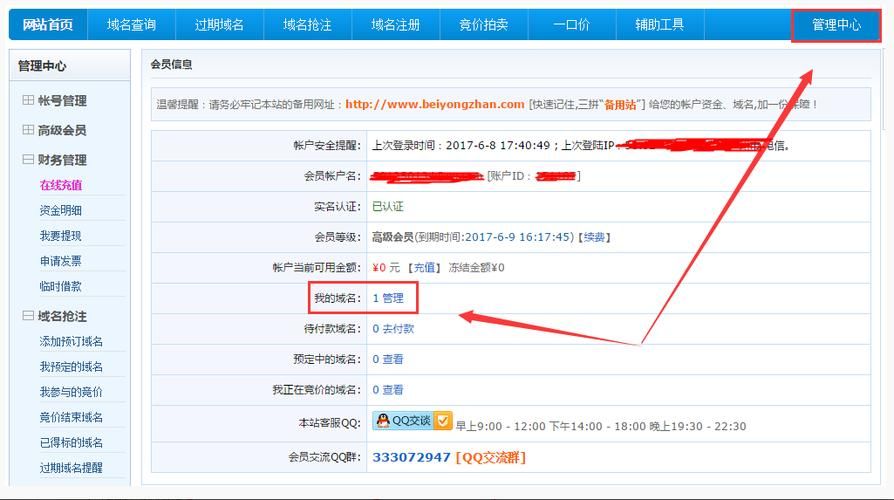
Task: Click the [QQ交流群] link
Action: (x=491, y=457)
